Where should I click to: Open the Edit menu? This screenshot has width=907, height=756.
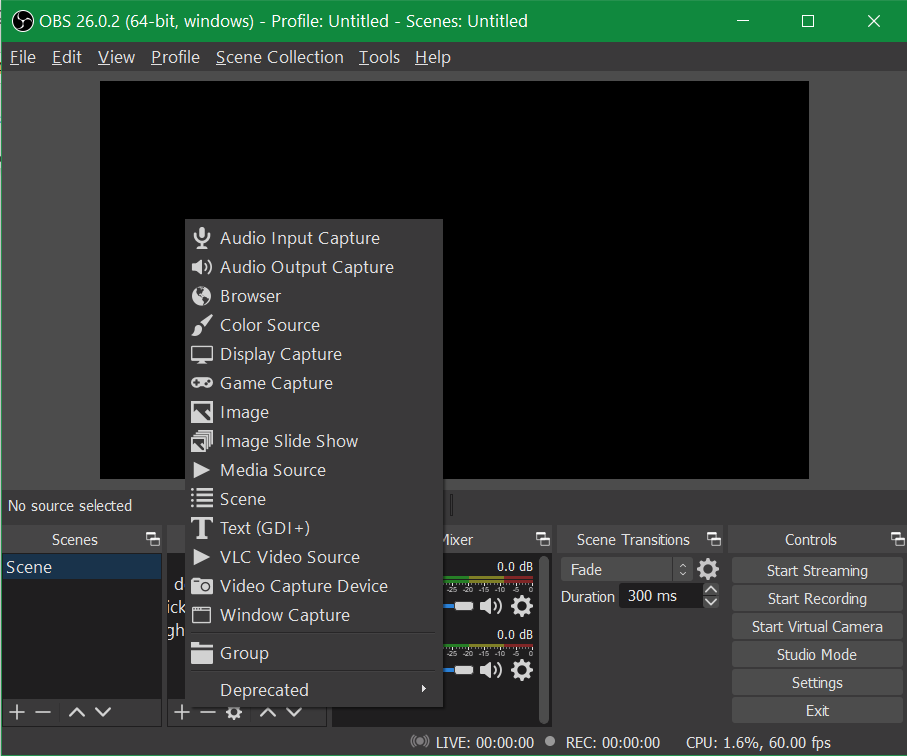(67, 57)
